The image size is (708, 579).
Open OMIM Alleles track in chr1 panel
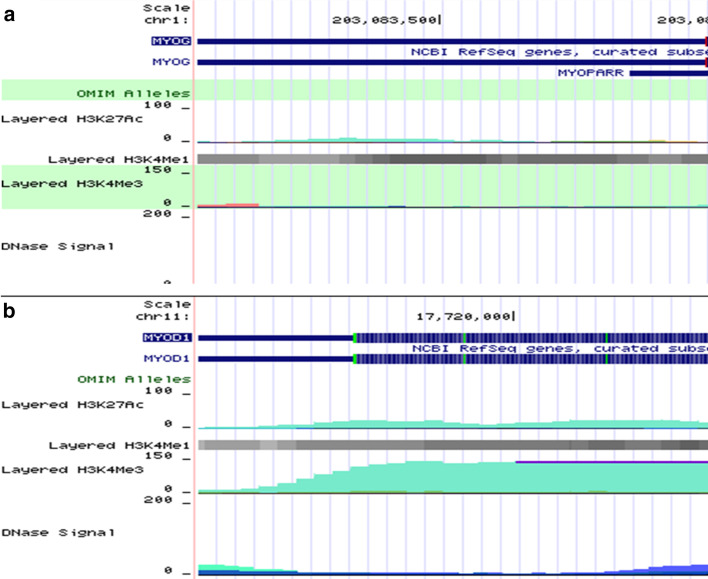click(x=133, y=93)
